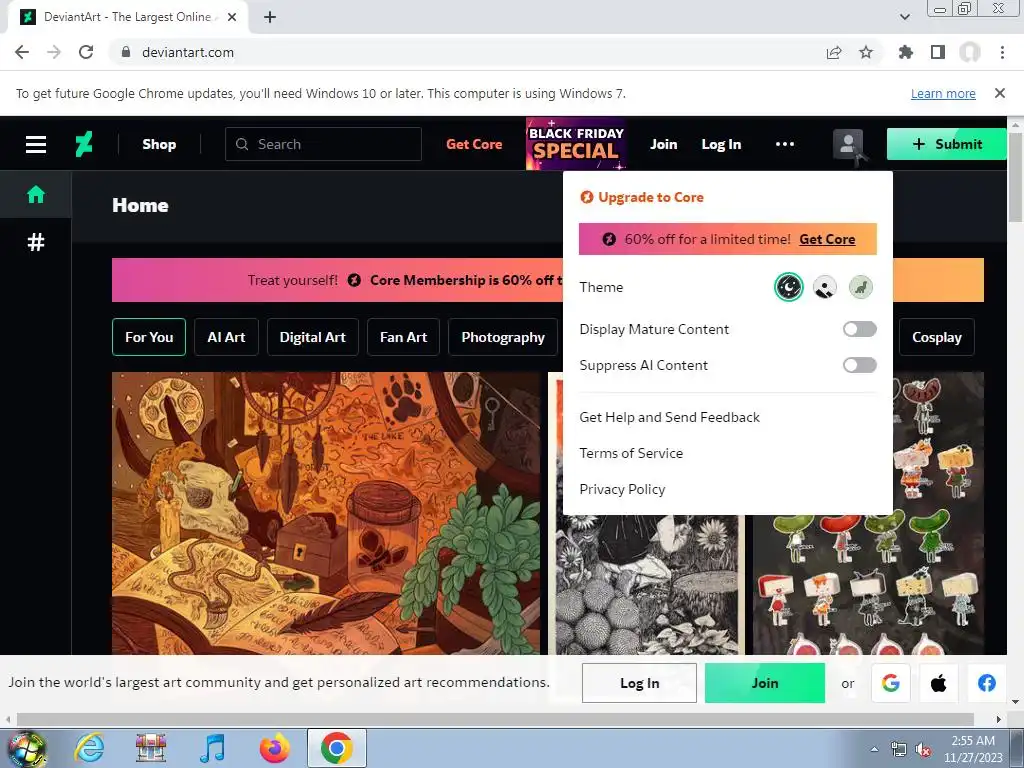The width and height of the screenshot is (1024, 768).
Task: Sign in with the Google icon
Action: coord(891,683)
